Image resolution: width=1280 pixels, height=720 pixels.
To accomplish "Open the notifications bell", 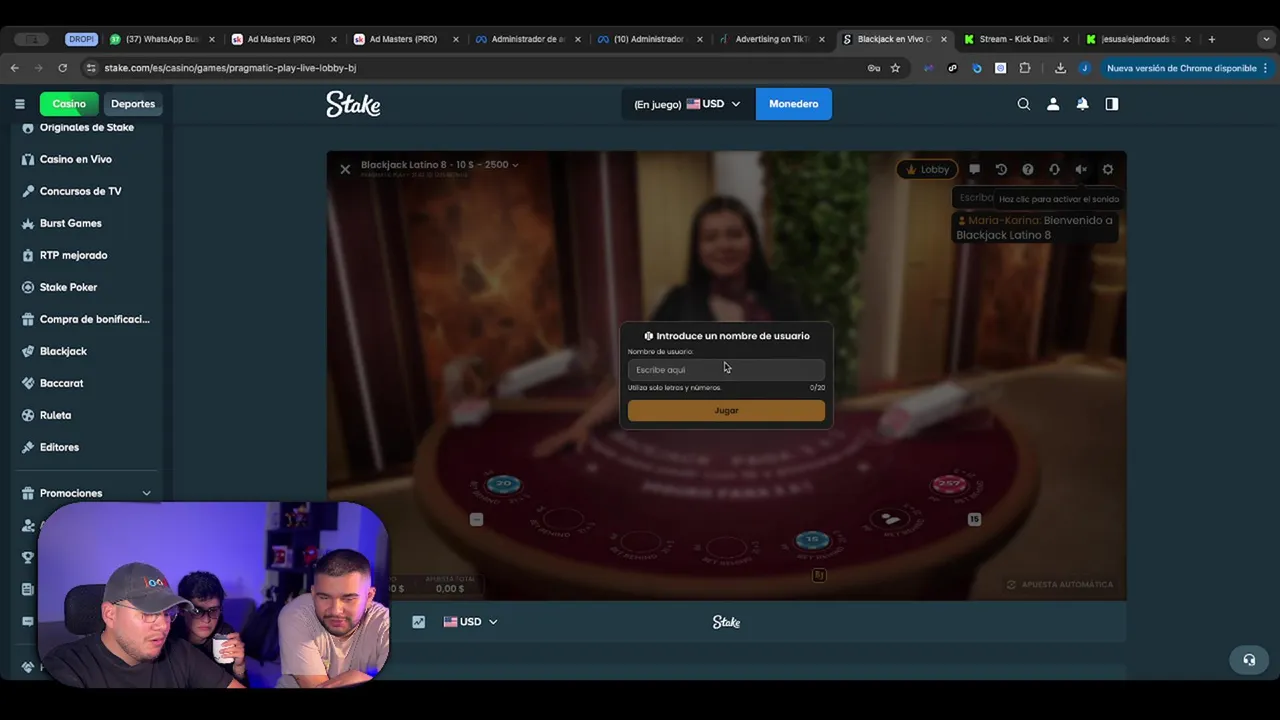I will [1082, 104].
